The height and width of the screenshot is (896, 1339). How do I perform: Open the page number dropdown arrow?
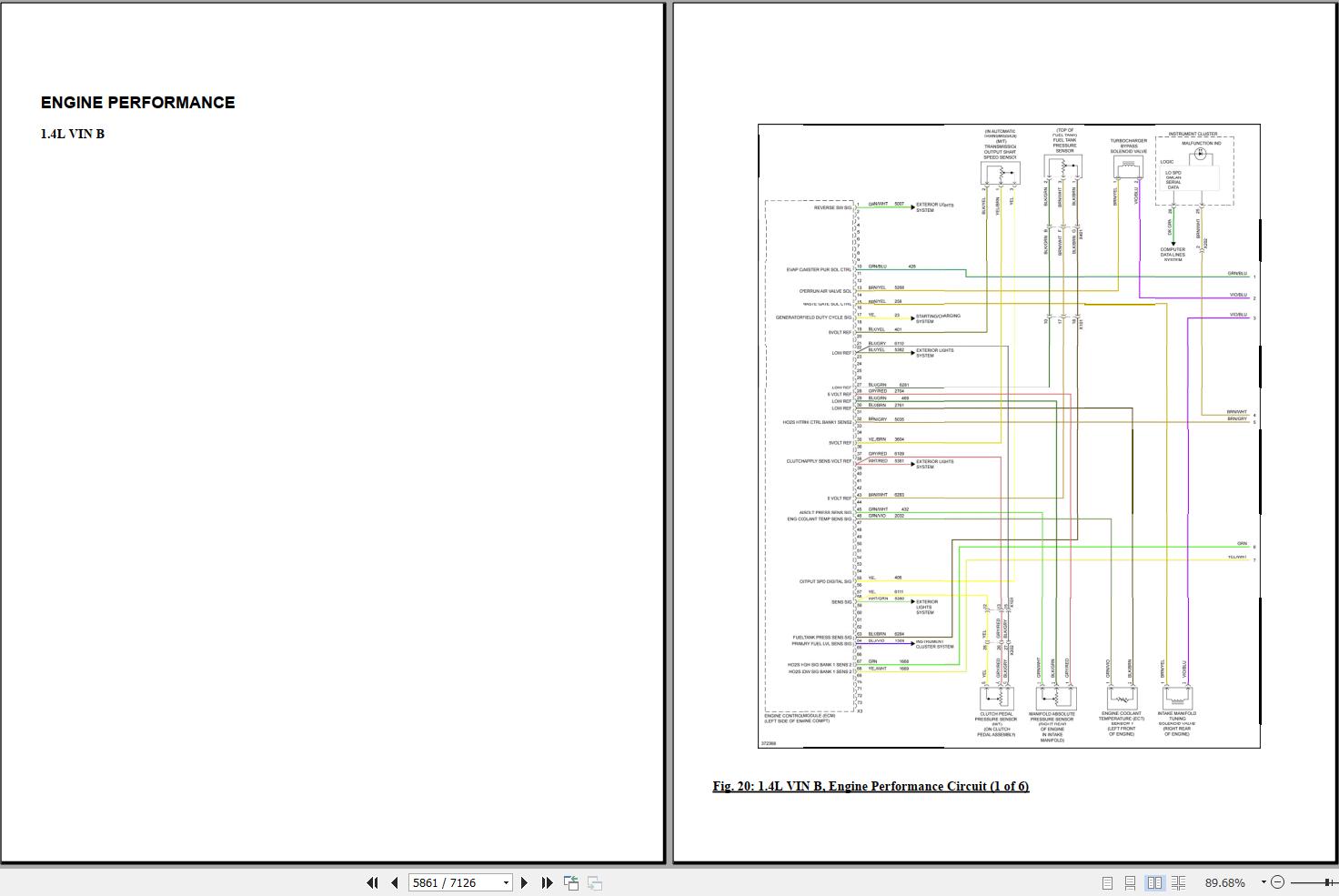[506, 882]
